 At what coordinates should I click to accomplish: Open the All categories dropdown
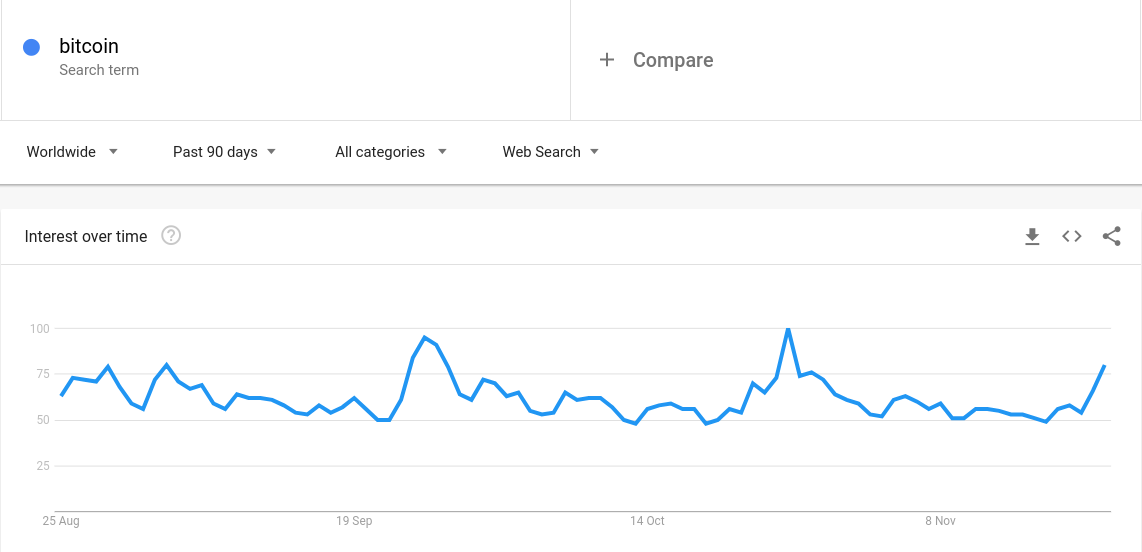(391, 152)
